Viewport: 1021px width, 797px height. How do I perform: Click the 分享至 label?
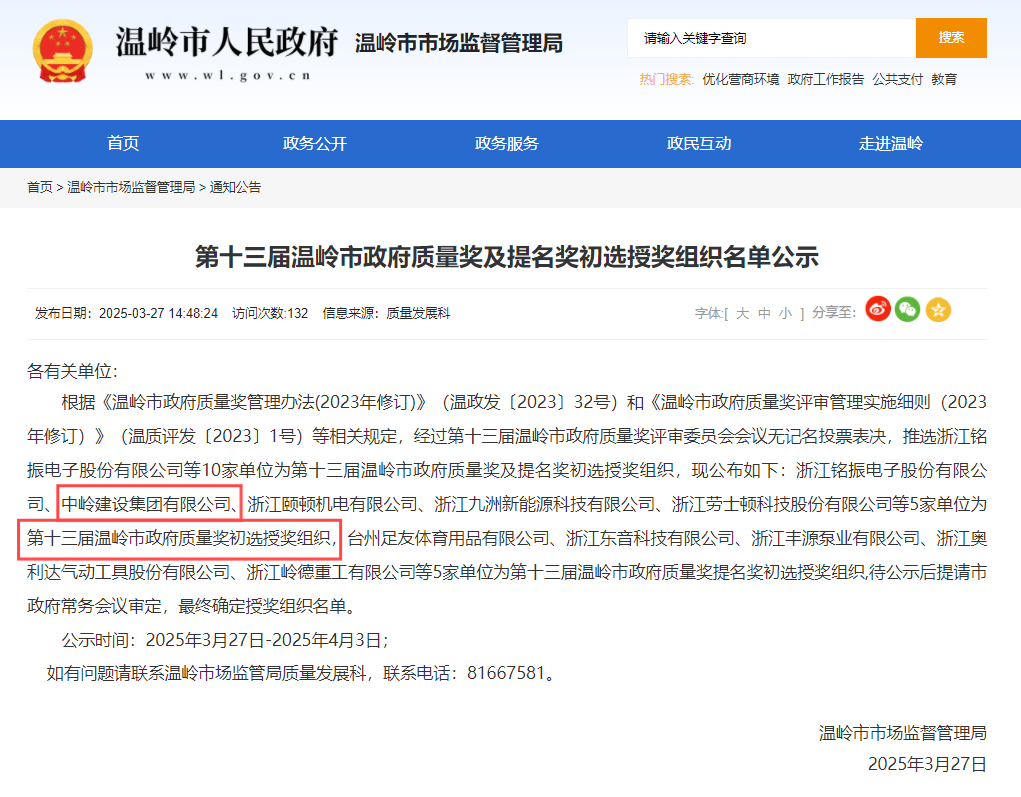click(833, 313)
